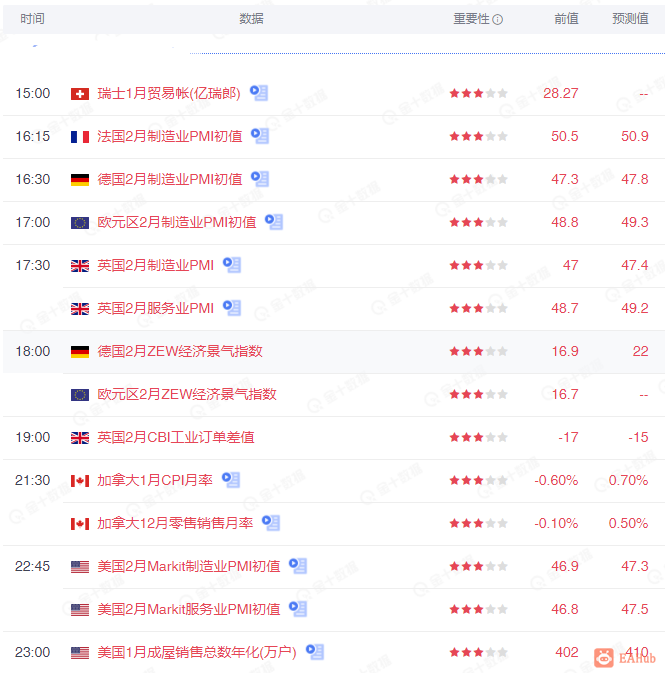Open 加拿大1月CPI月率 data link

pos(155,480)
